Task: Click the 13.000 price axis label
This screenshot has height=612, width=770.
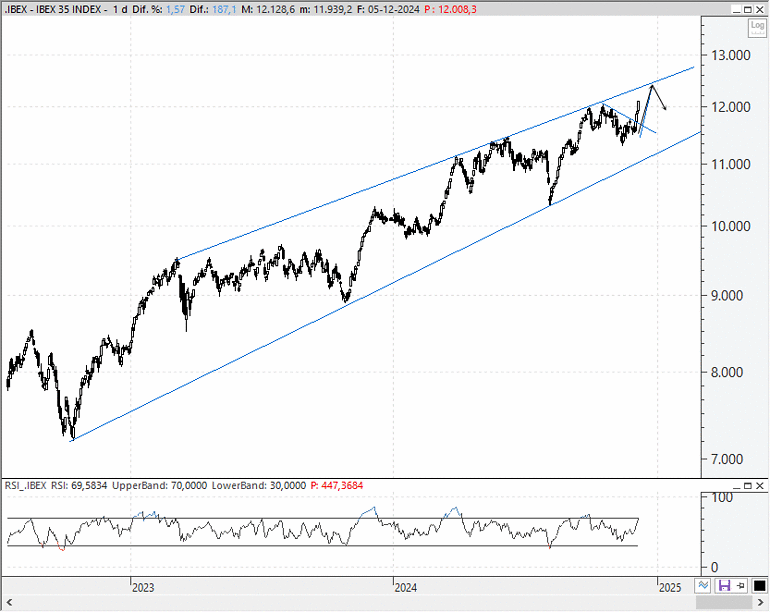Action: click(731, 55)
